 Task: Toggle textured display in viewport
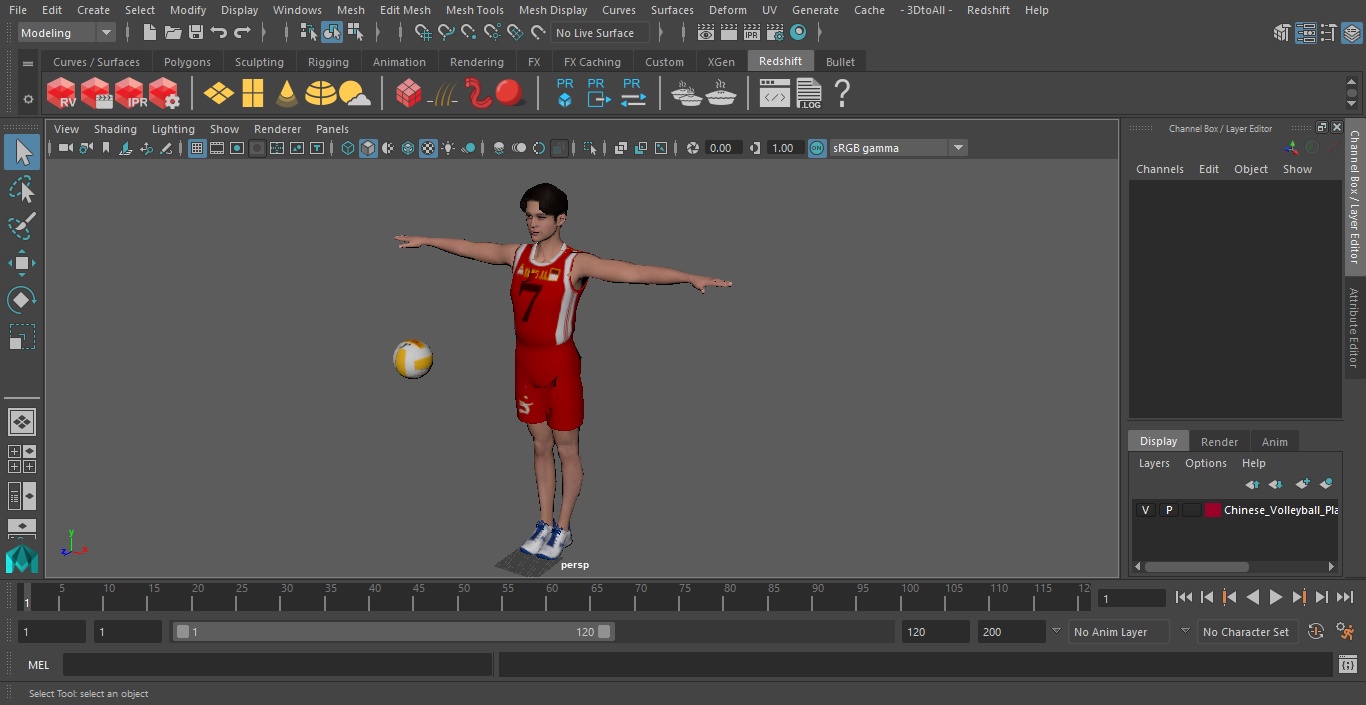(428, 148)
